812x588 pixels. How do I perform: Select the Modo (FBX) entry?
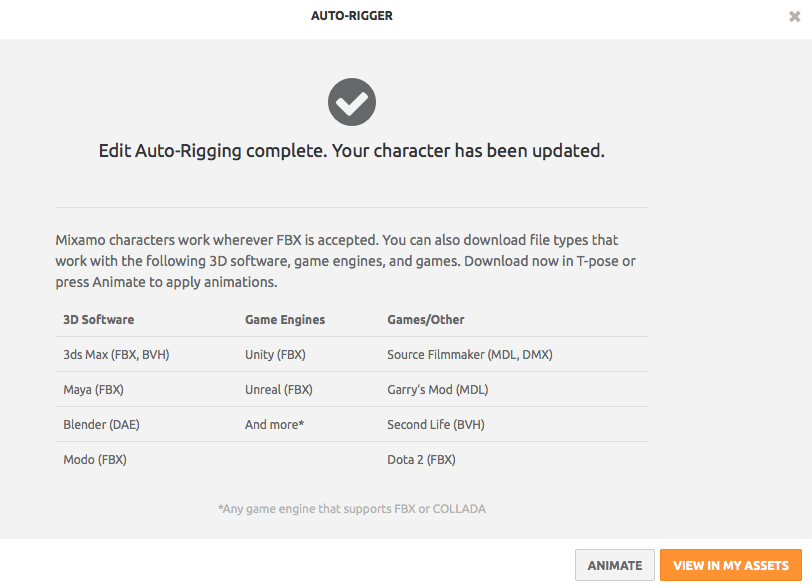point(95,460)
